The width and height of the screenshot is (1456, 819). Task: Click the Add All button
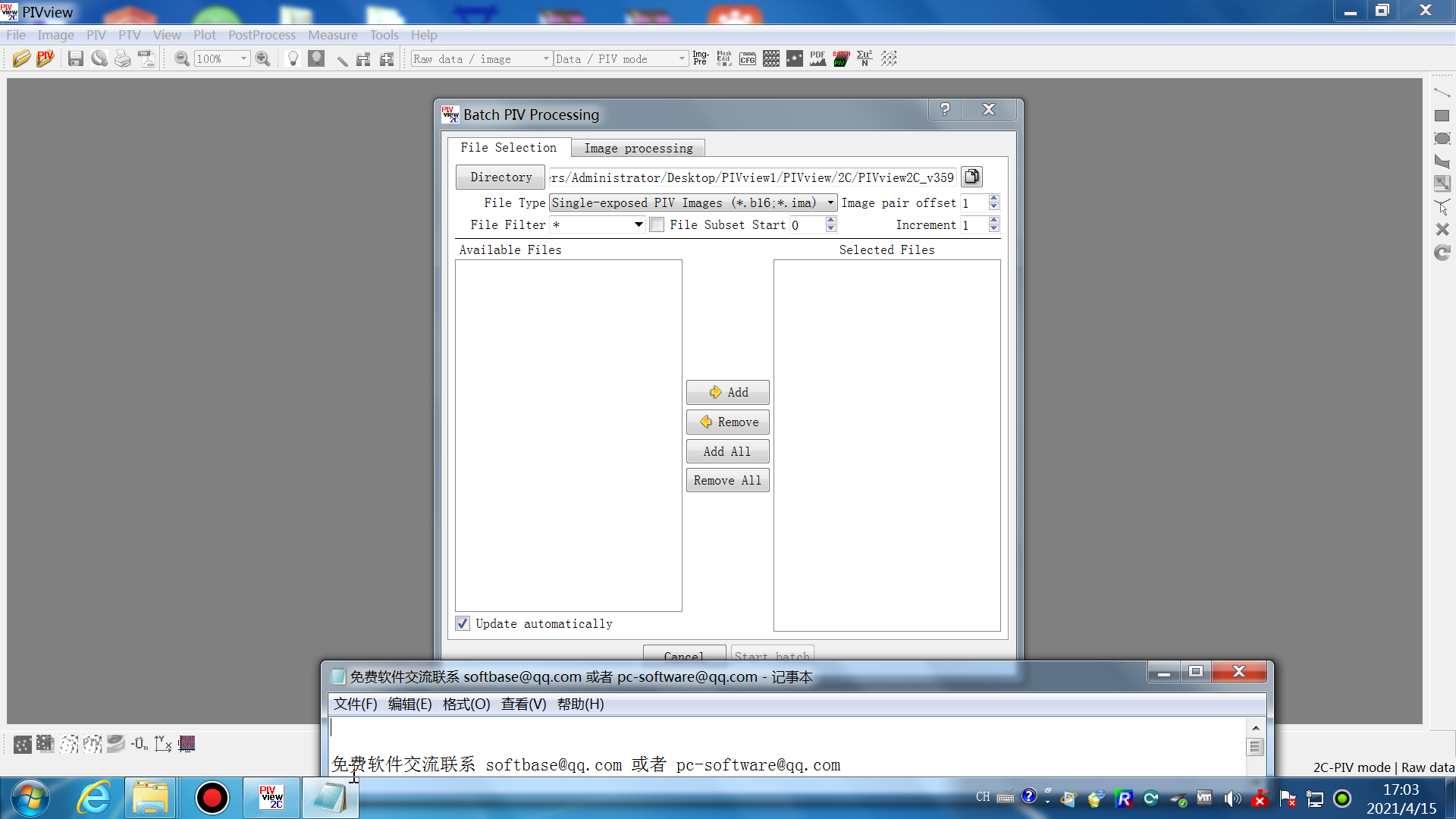point(727,451)
